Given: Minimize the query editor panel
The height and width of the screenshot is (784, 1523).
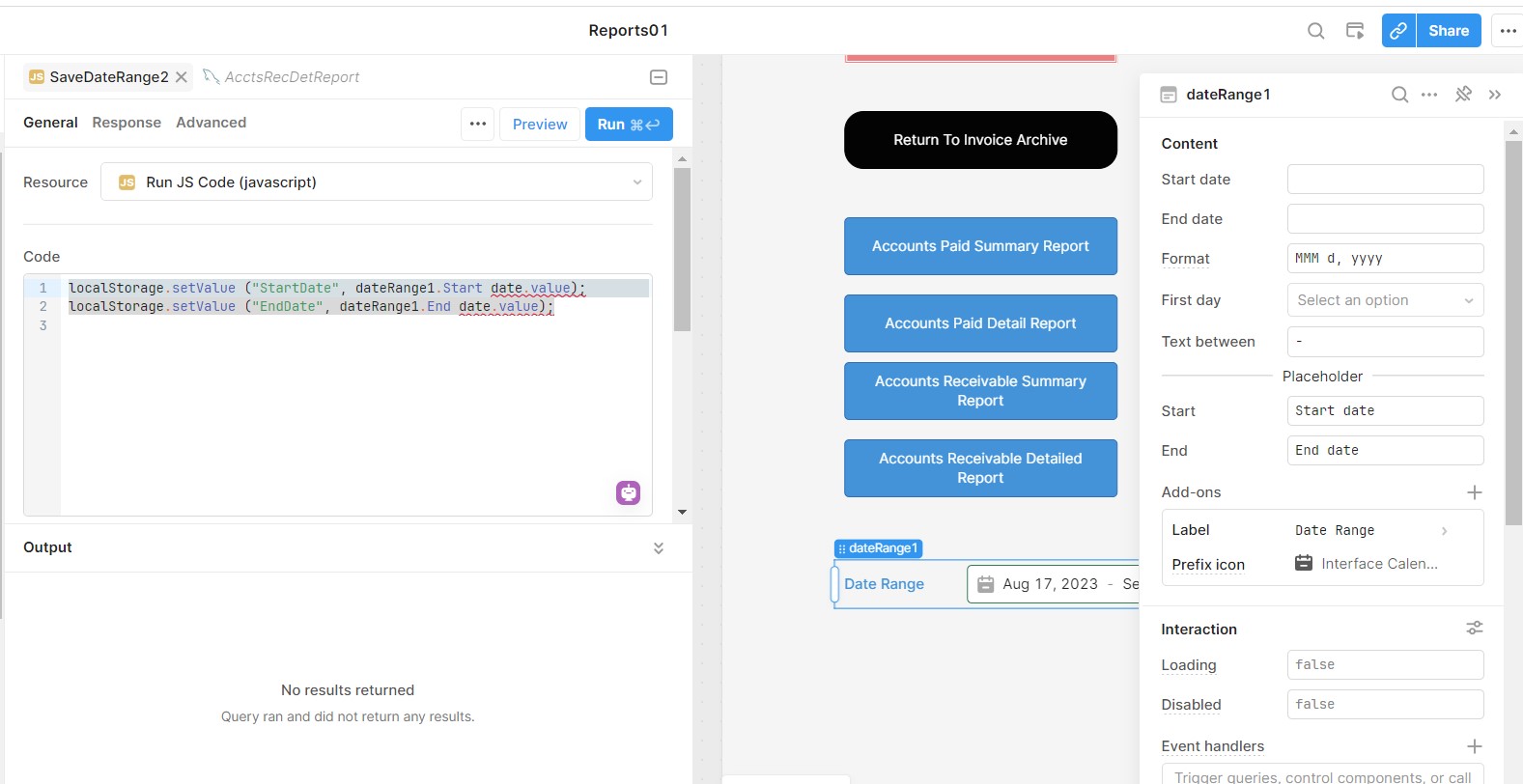Looking at the screenshot, I should tap(659, 77).
